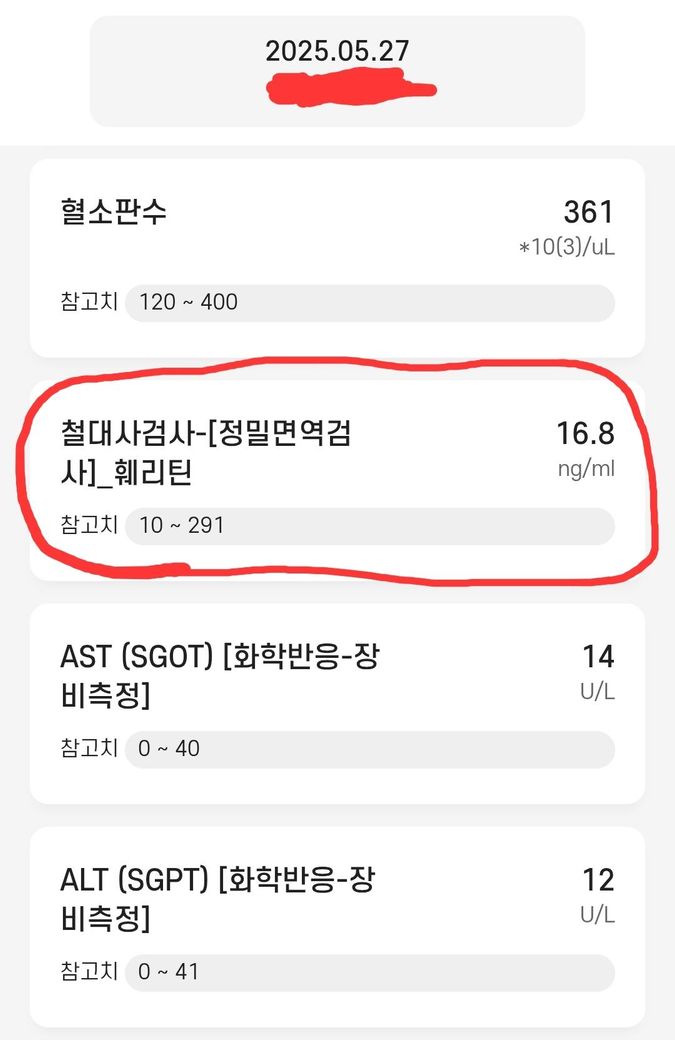
Task: Click the U/L unit under AST value
Action: coord(597,691)
